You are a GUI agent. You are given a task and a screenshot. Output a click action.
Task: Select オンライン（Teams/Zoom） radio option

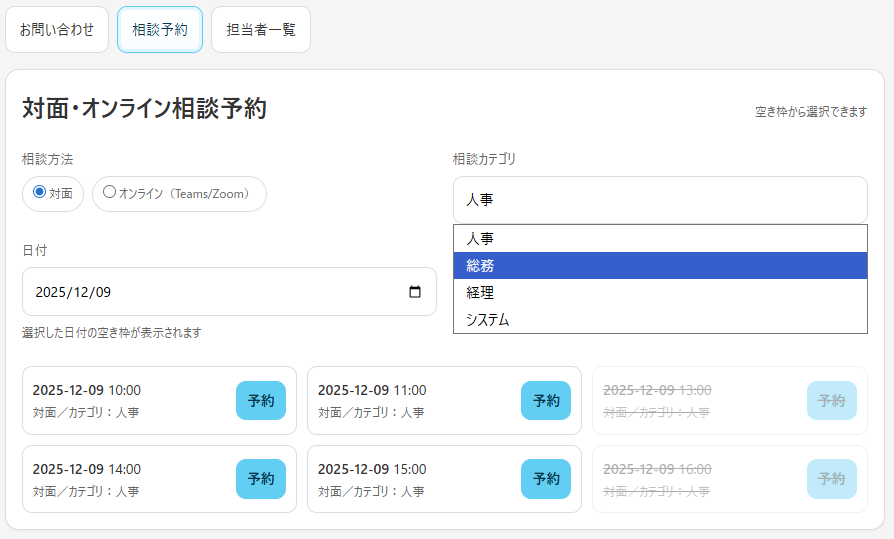(110, 192)
